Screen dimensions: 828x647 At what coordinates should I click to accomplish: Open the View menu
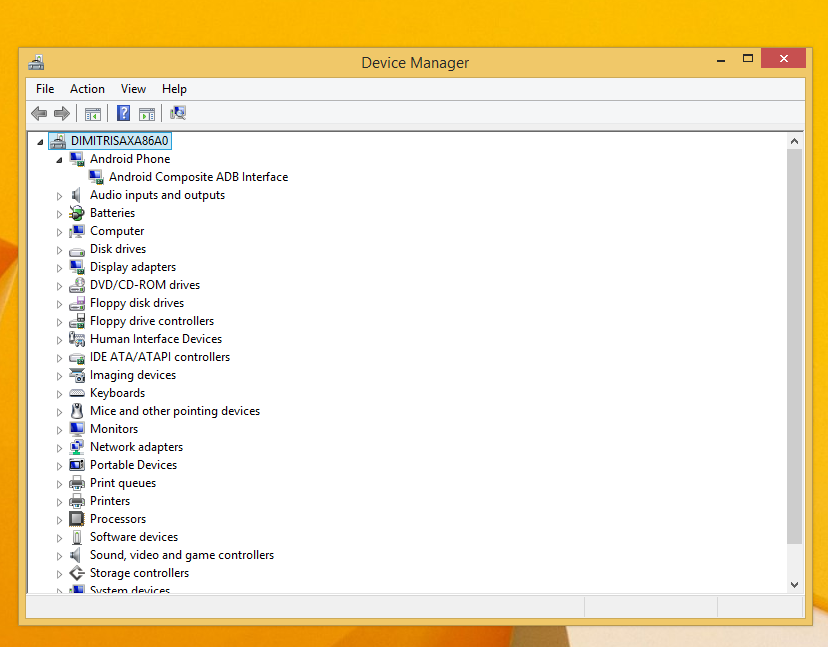click(133, 89)
